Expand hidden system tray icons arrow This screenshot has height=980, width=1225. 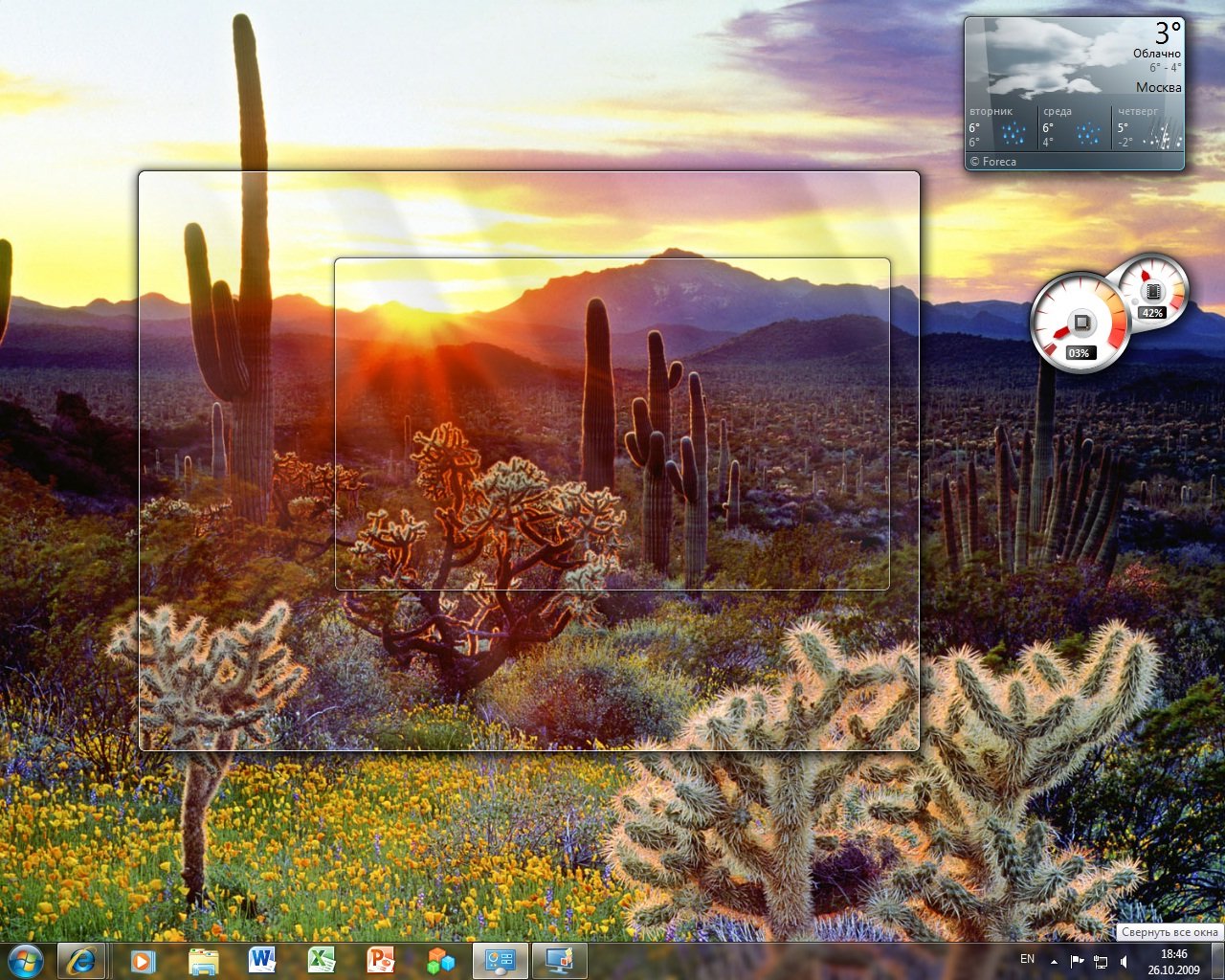pyautogui.click(x=1054, y=960)
